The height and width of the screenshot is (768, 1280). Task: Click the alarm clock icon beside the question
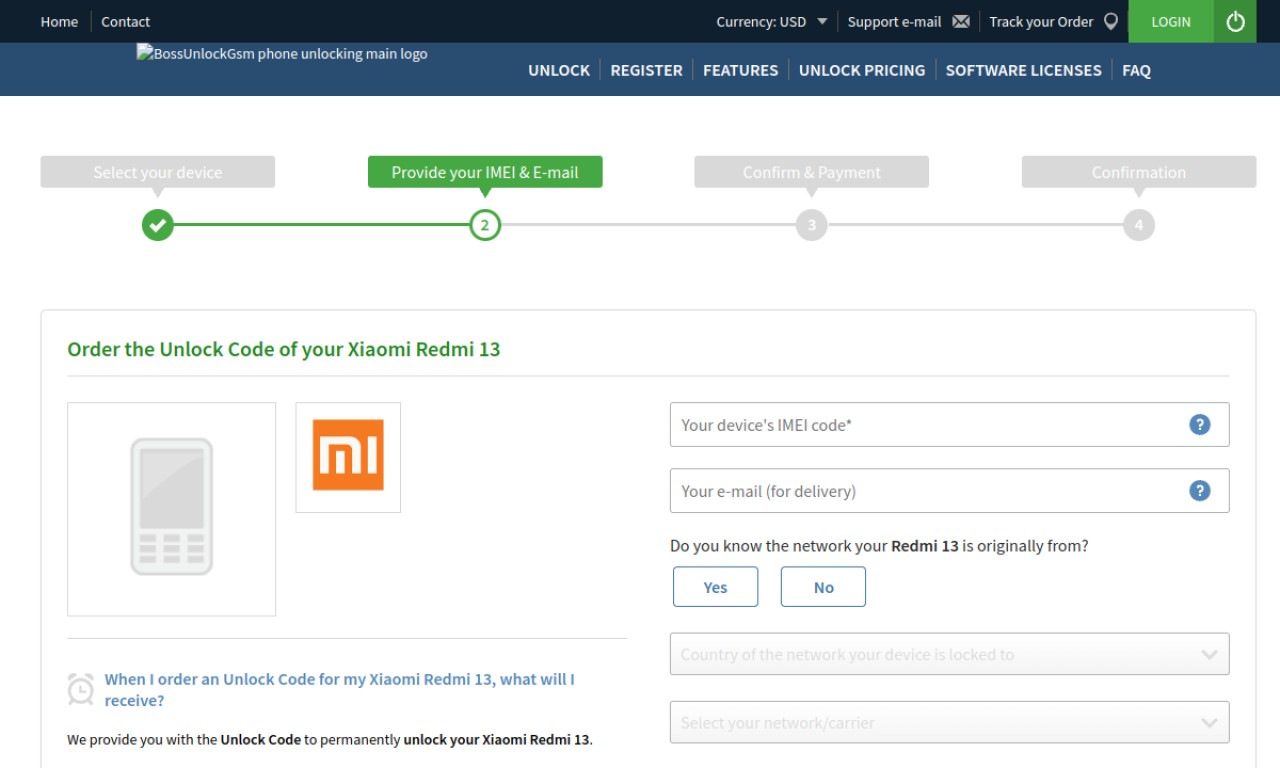click(81, 689)
